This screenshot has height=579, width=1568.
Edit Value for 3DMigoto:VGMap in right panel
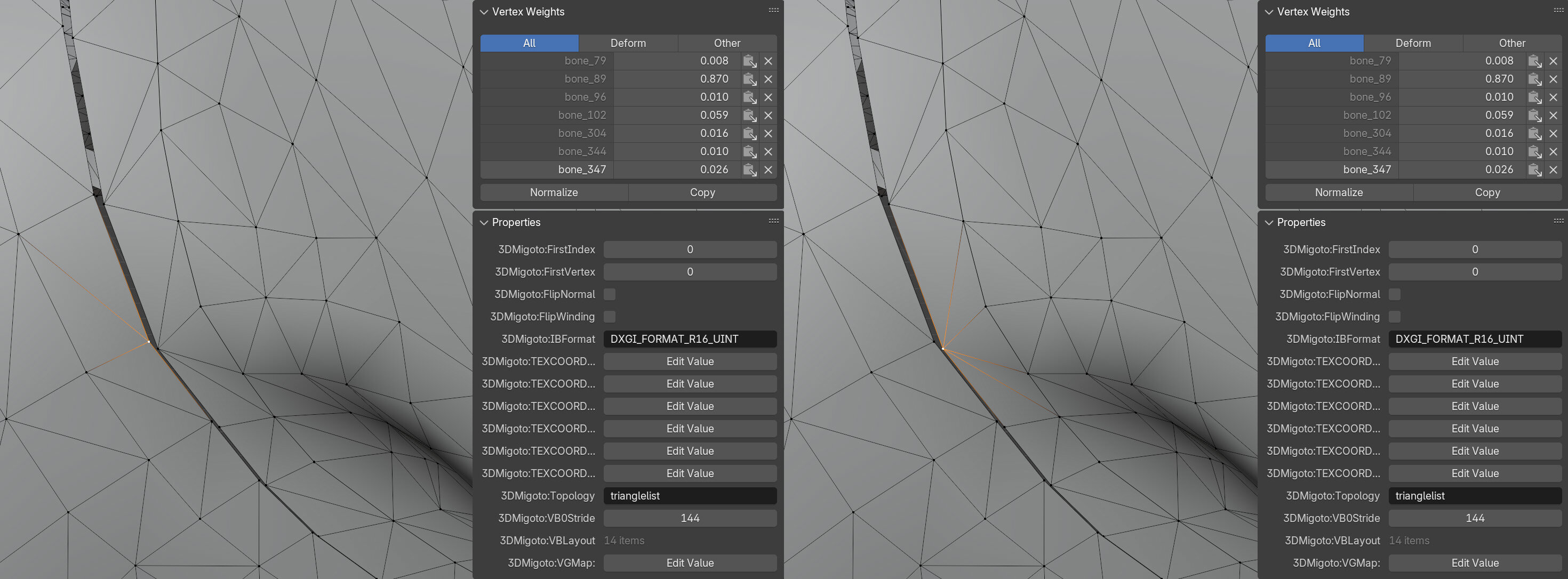(1476, 563)
